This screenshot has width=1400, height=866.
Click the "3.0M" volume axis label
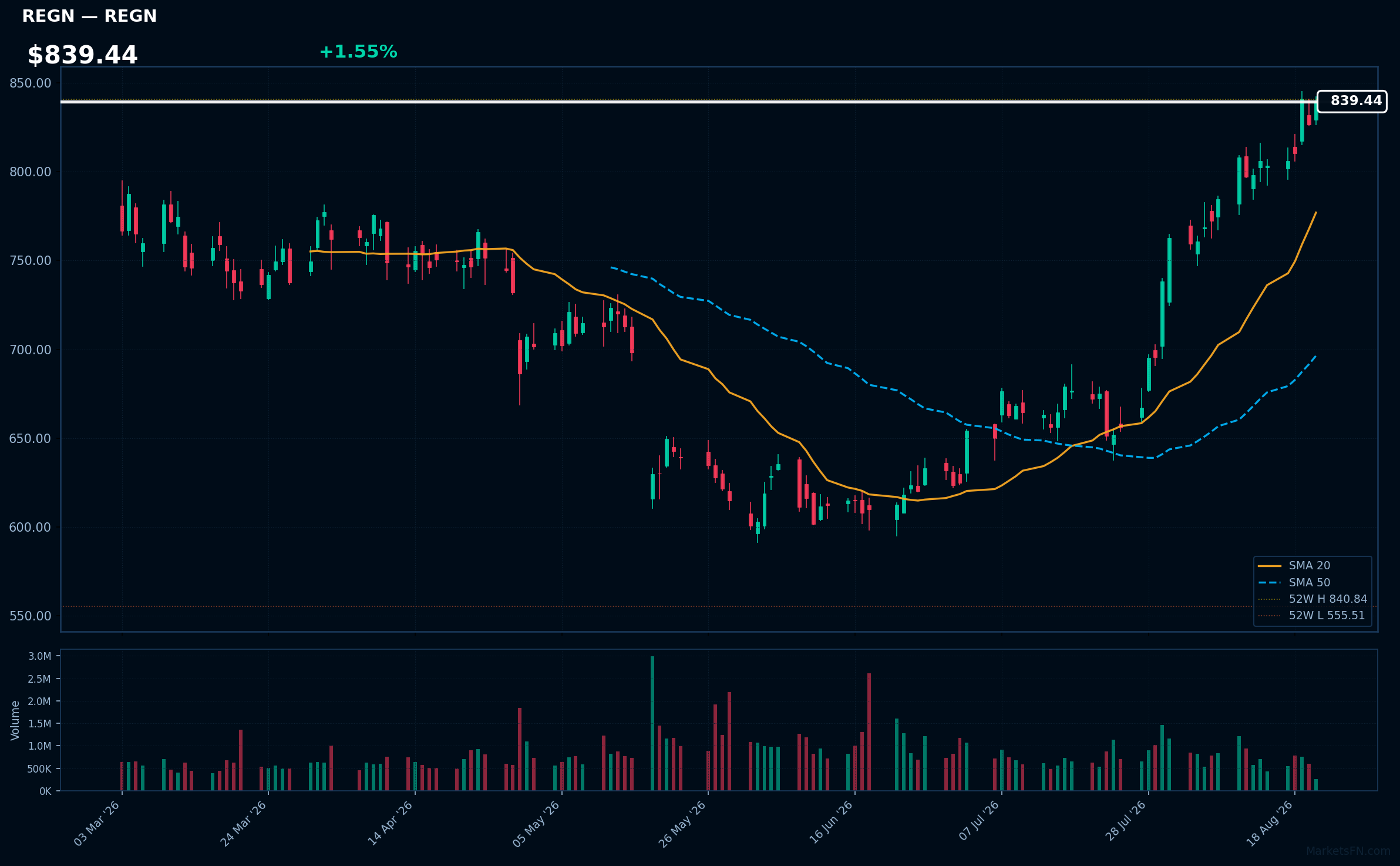tap(40, 656)
